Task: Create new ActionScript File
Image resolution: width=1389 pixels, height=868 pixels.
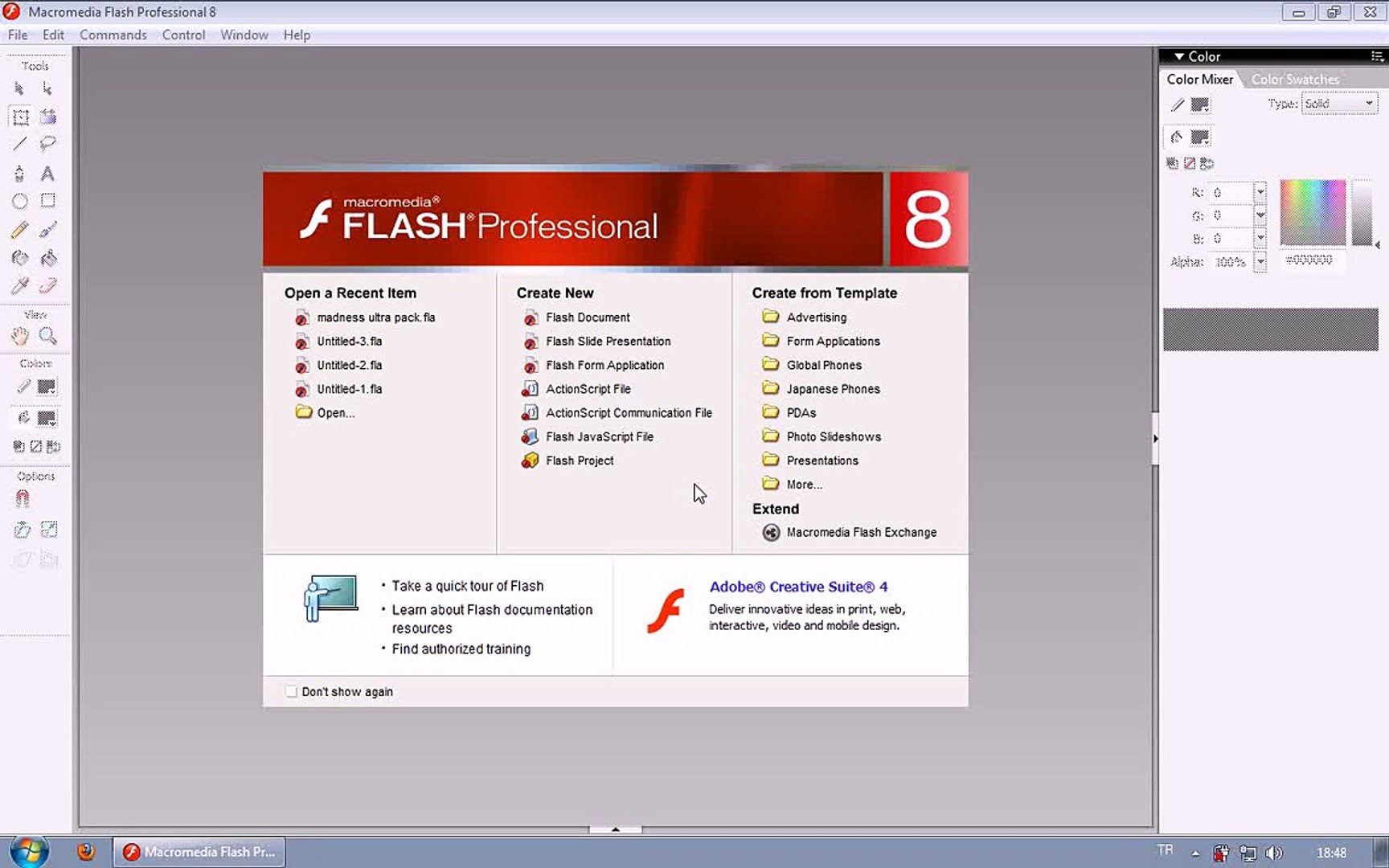Action: pos(588,389)
